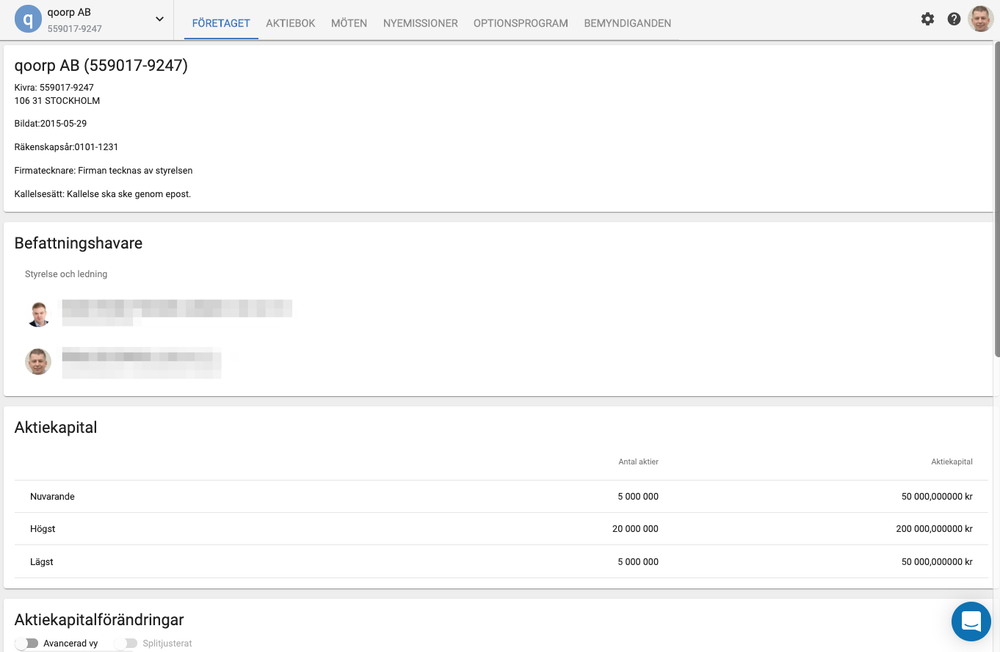Click the Högst share count 20 000 000
1000x652 pixels.
tap(635, 529)
